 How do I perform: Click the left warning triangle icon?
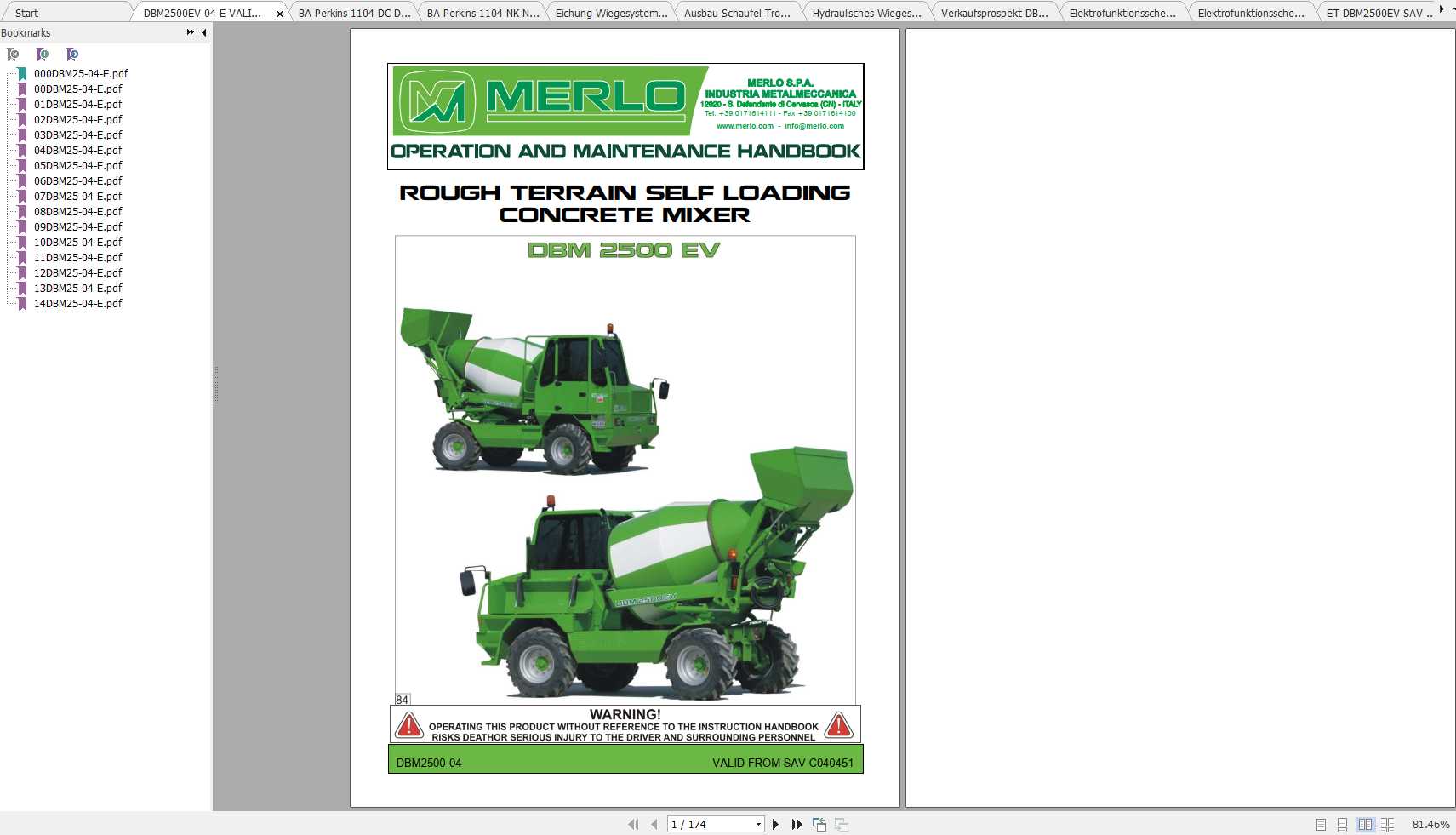tap(409, 725)
